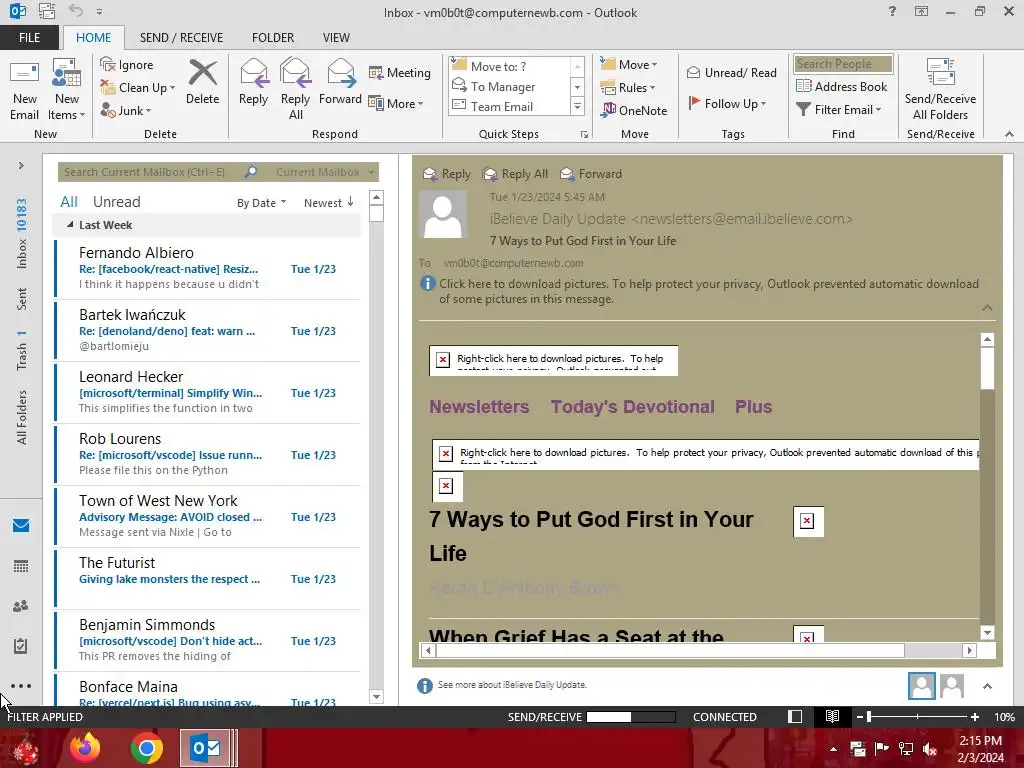
Task: Open the Tasks navigation icon
Action: point(21,646)
